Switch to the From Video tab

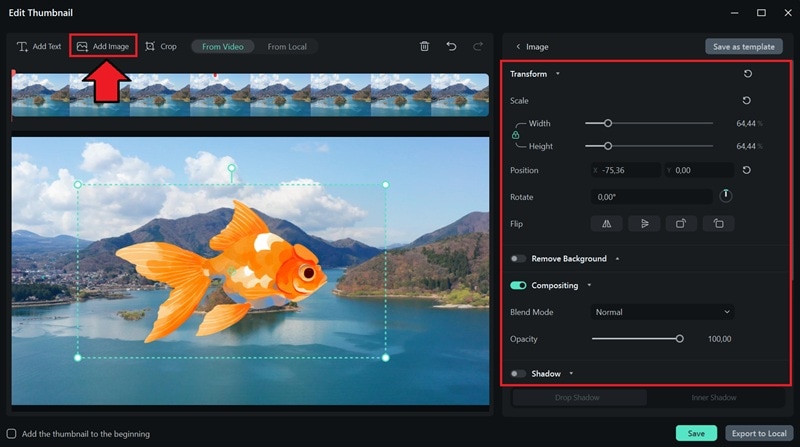click(222, 46)
